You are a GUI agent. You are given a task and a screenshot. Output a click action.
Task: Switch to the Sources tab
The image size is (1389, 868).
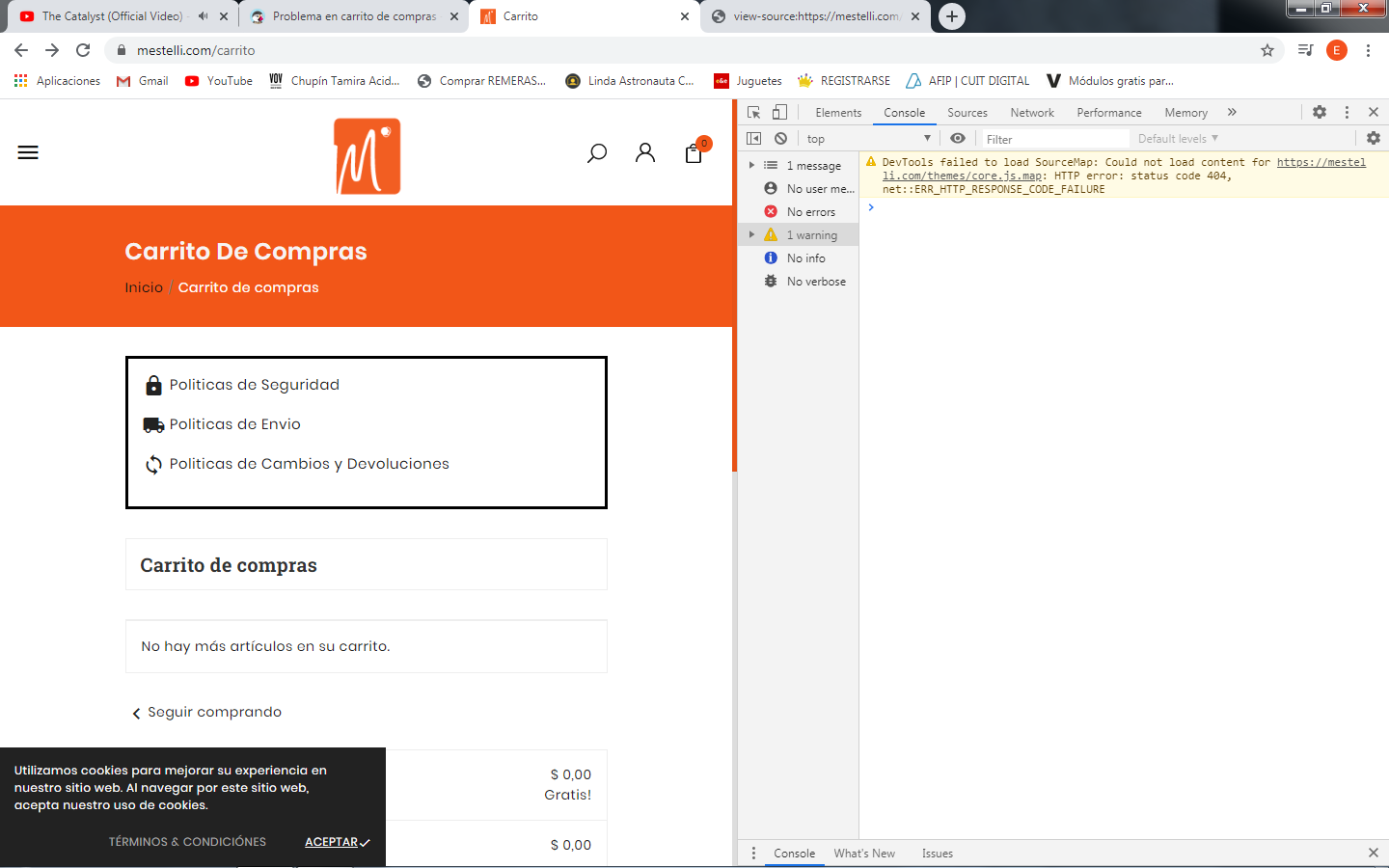click(967, 113)
